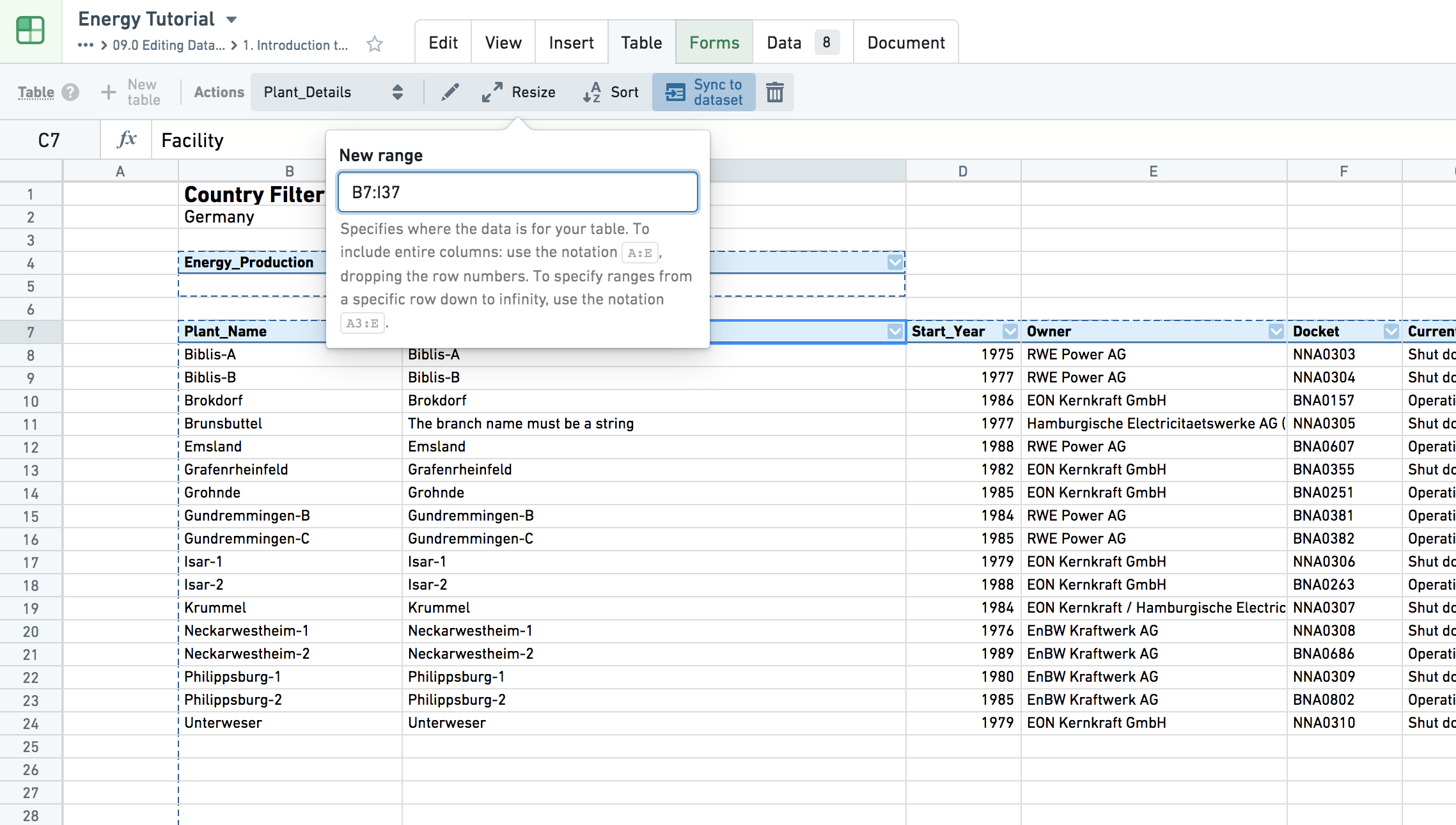1456x825 pixels.
Task: Open Start_Year column filter dropdown
Action: click(1010, 331)
